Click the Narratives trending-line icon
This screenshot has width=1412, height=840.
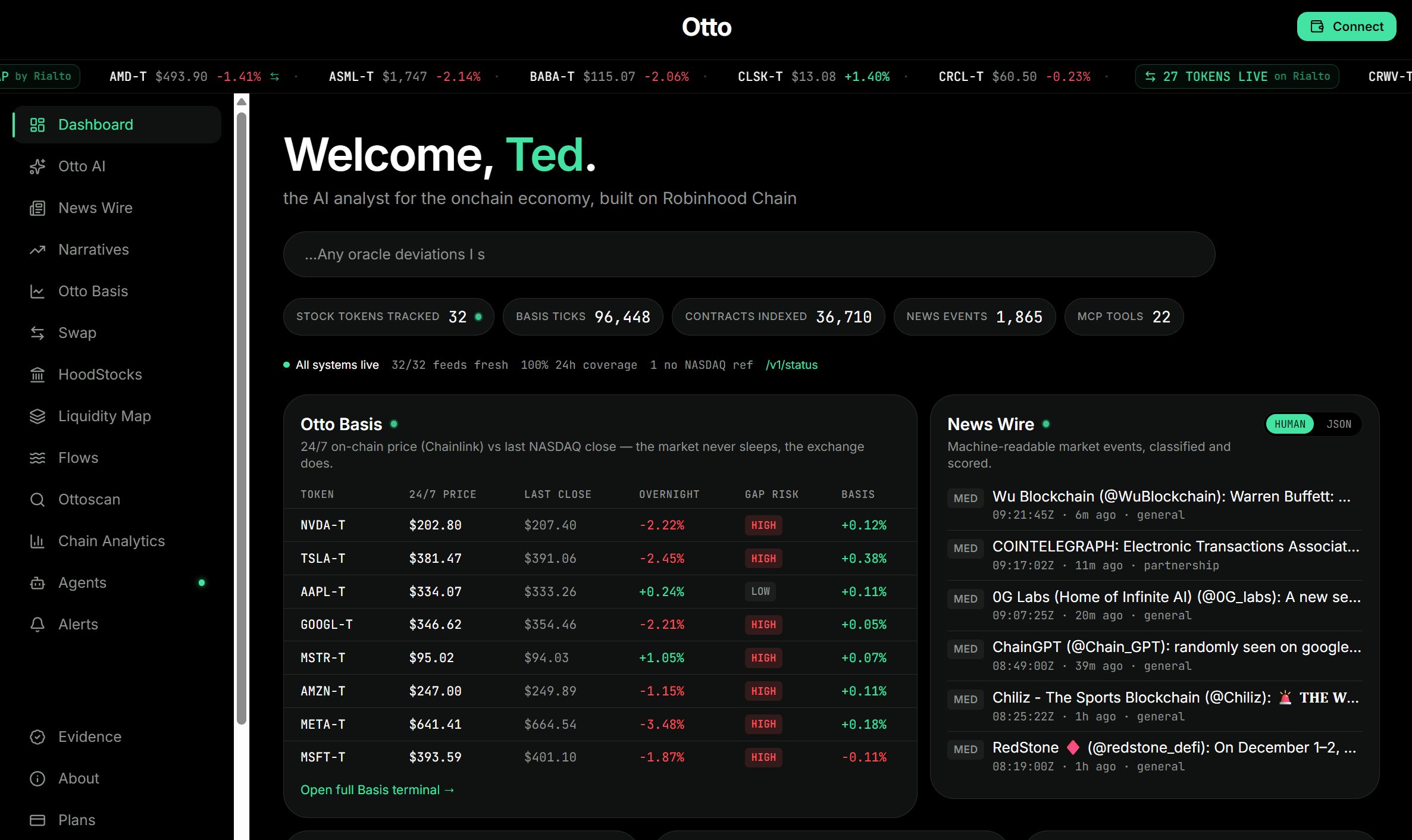pyautogui.click(x=37, y=250)
